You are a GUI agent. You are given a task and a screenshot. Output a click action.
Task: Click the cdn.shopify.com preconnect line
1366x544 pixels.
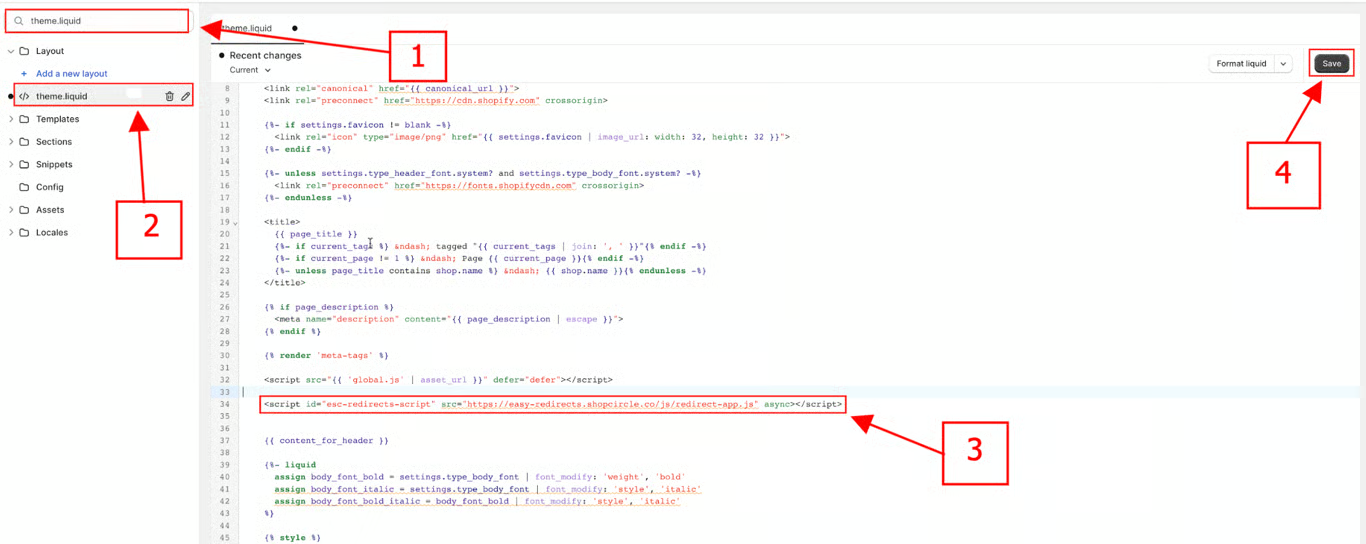[x=436, y=100]
